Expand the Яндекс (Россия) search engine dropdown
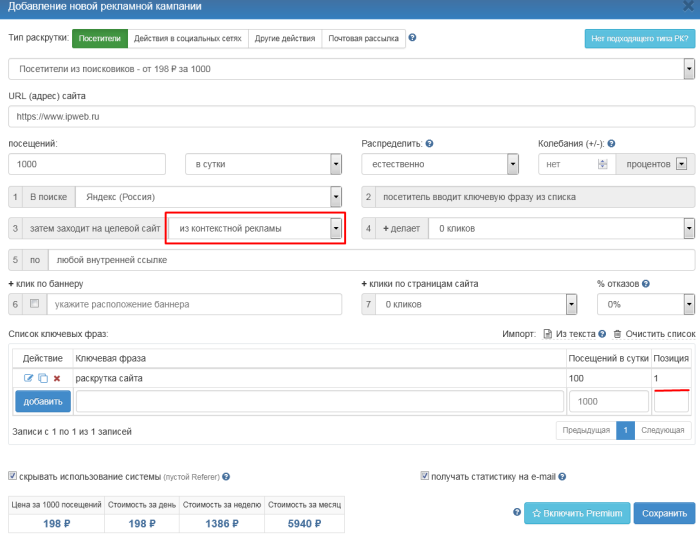This screenshot has width=700, height=537. pos(335,197)
